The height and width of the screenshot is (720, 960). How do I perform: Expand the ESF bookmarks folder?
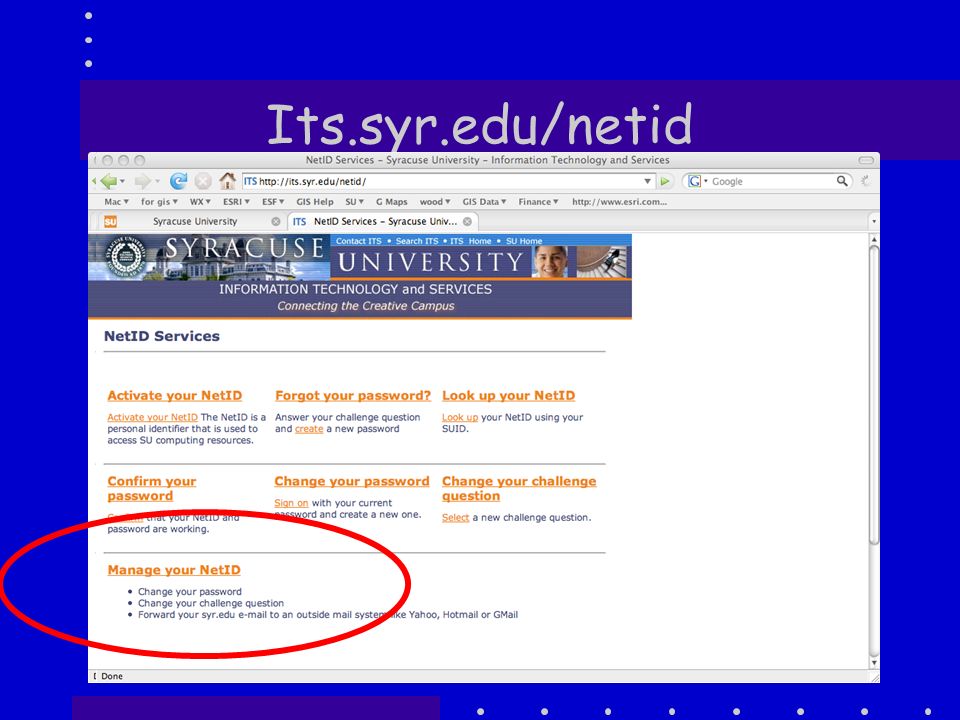tap(273, 201)
